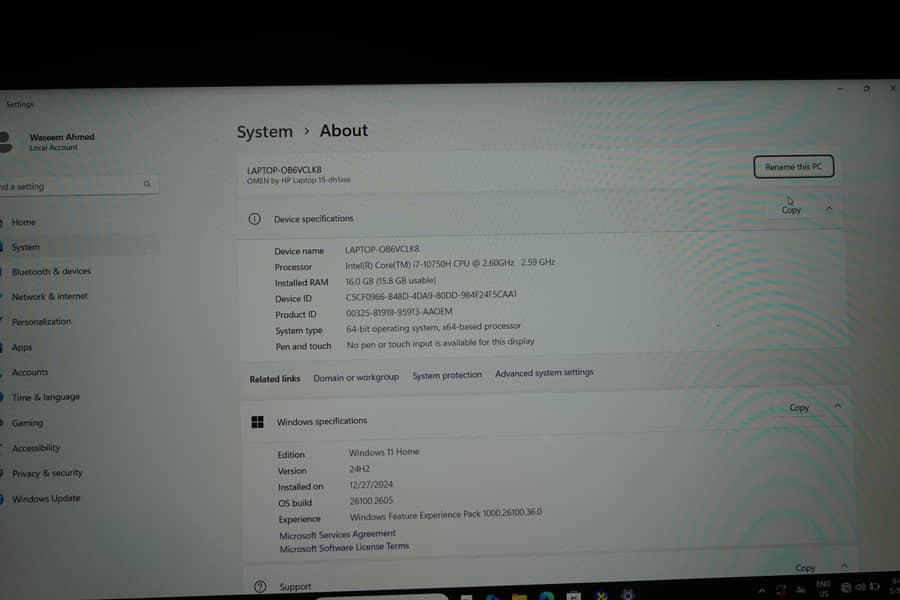Click the 64-bit operating system text
Viewport: 900px width, 600px height.
433,327
